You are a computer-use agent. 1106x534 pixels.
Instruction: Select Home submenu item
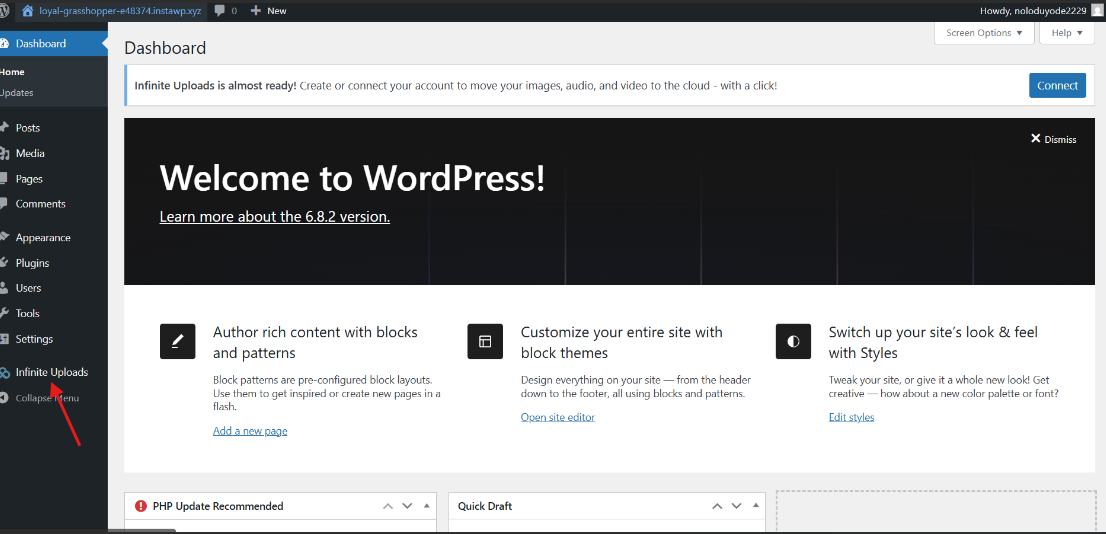pyautogui.click(x=13, y=72)
